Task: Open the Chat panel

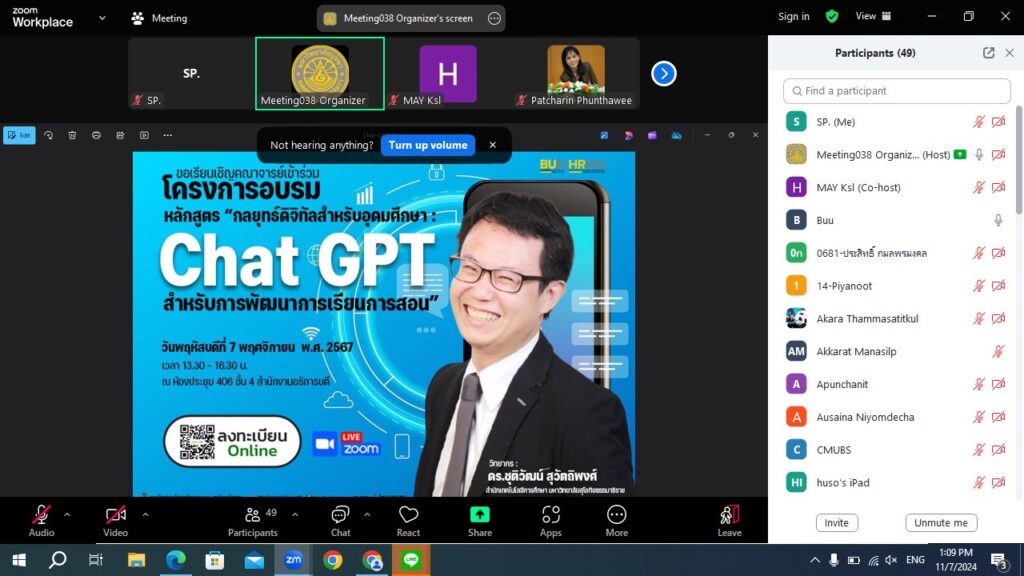Action: point(340,519)
